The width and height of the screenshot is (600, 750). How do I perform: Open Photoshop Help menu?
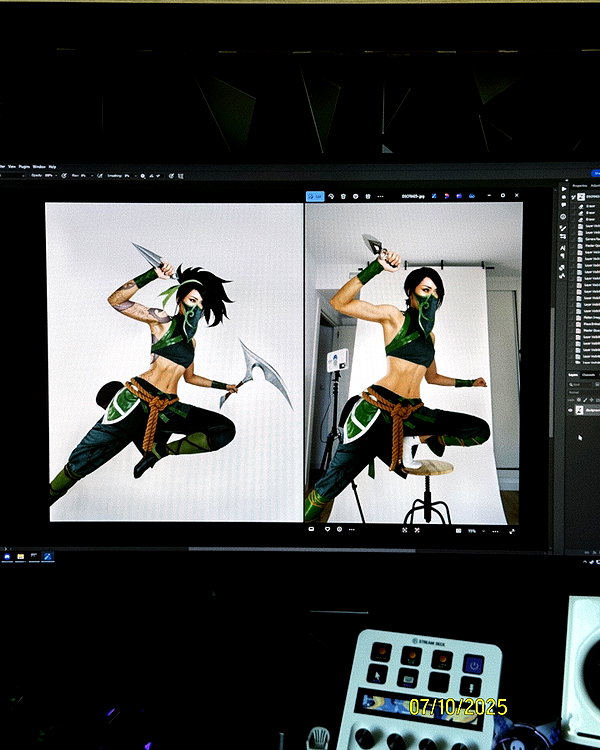[x=52, y=167]
